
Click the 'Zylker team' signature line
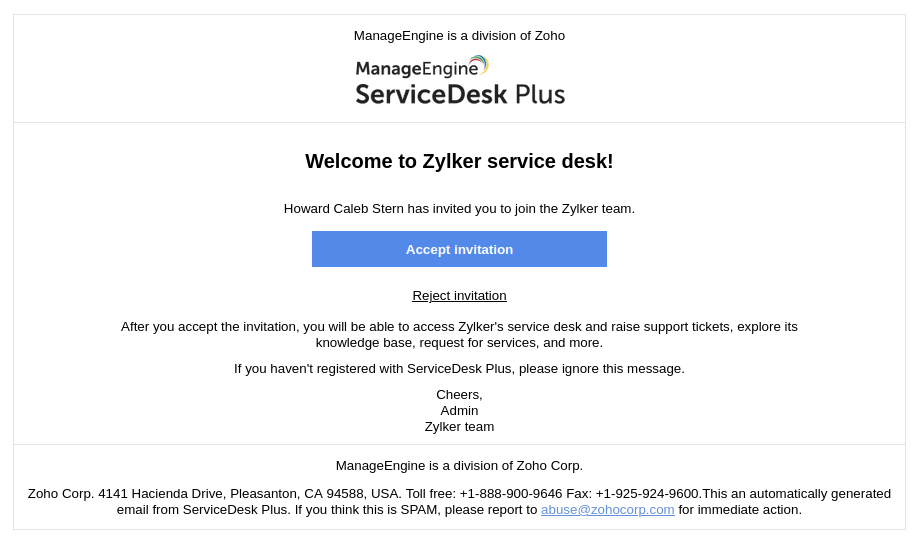pyautogui.click(x=459, y=426)
